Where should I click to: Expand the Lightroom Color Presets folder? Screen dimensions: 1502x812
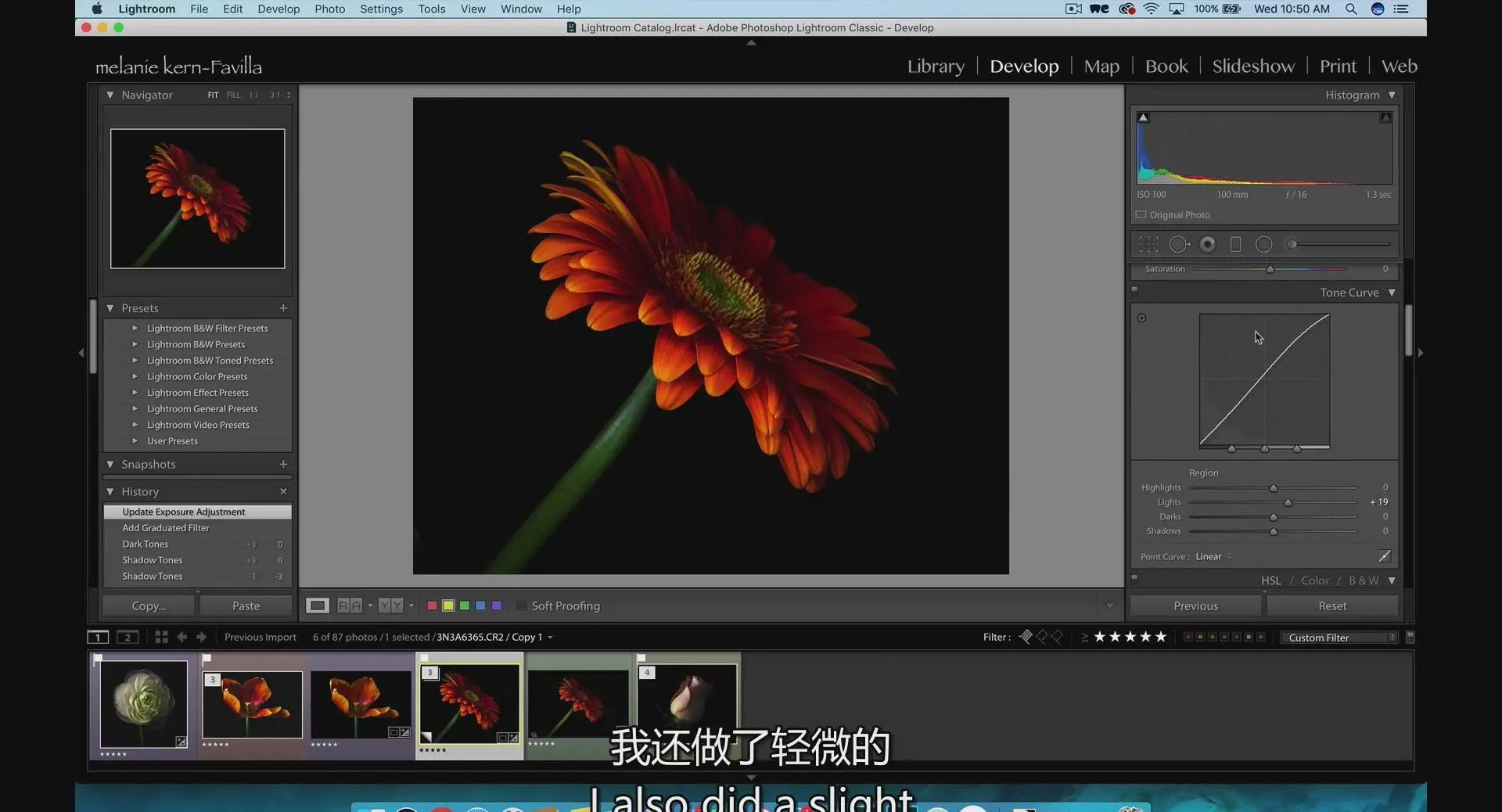pos(135,376)
